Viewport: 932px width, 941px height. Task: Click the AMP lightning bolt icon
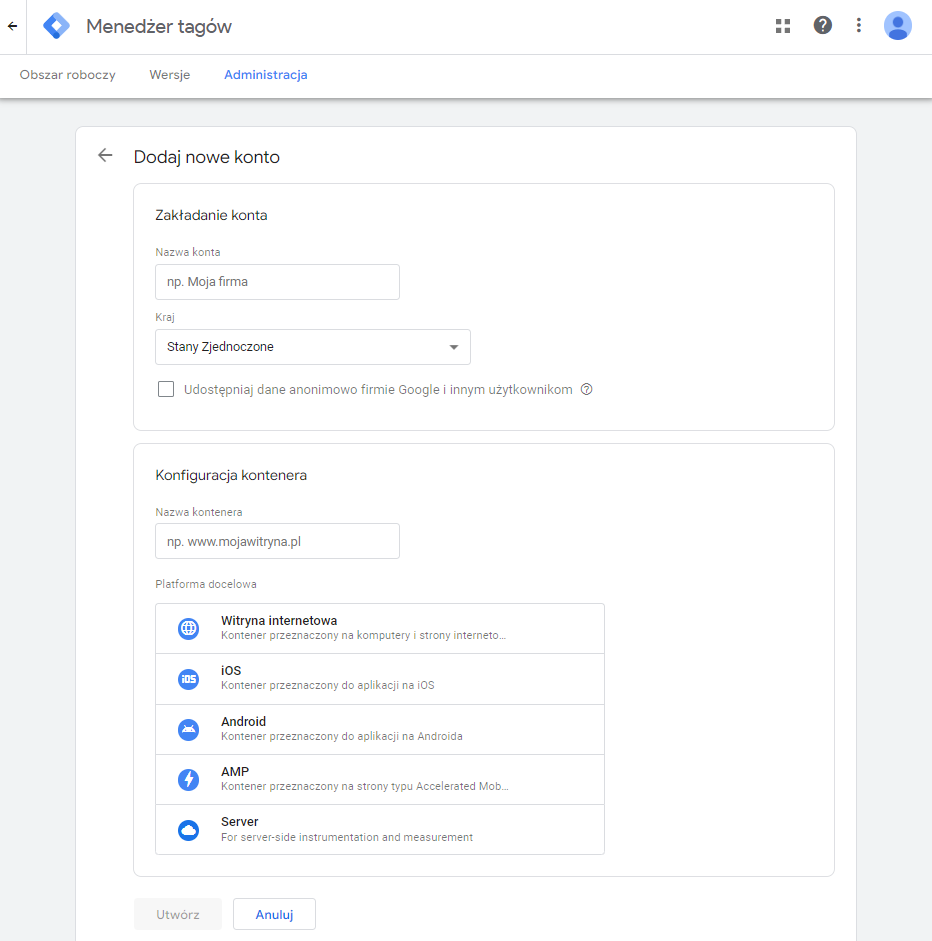point(188,780)
